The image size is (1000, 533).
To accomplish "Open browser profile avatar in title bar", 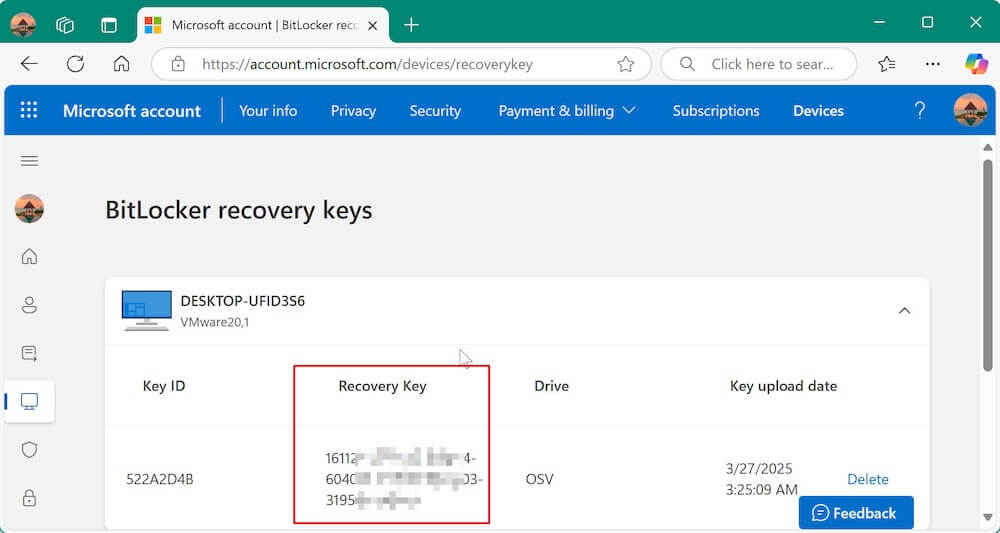I will (23, 25).
